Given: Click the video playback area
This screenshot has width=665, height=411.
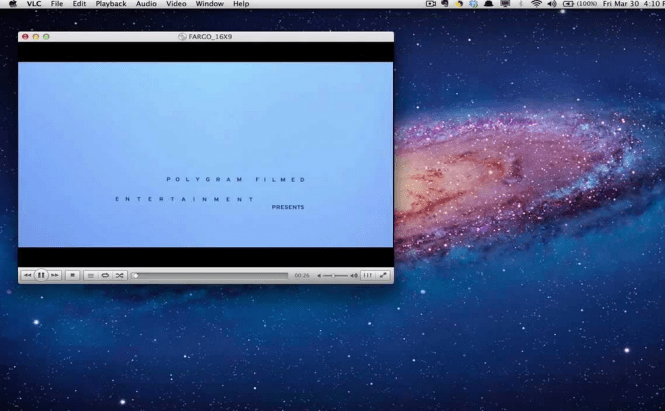Looking at the screenshot, I should (206, 154).
